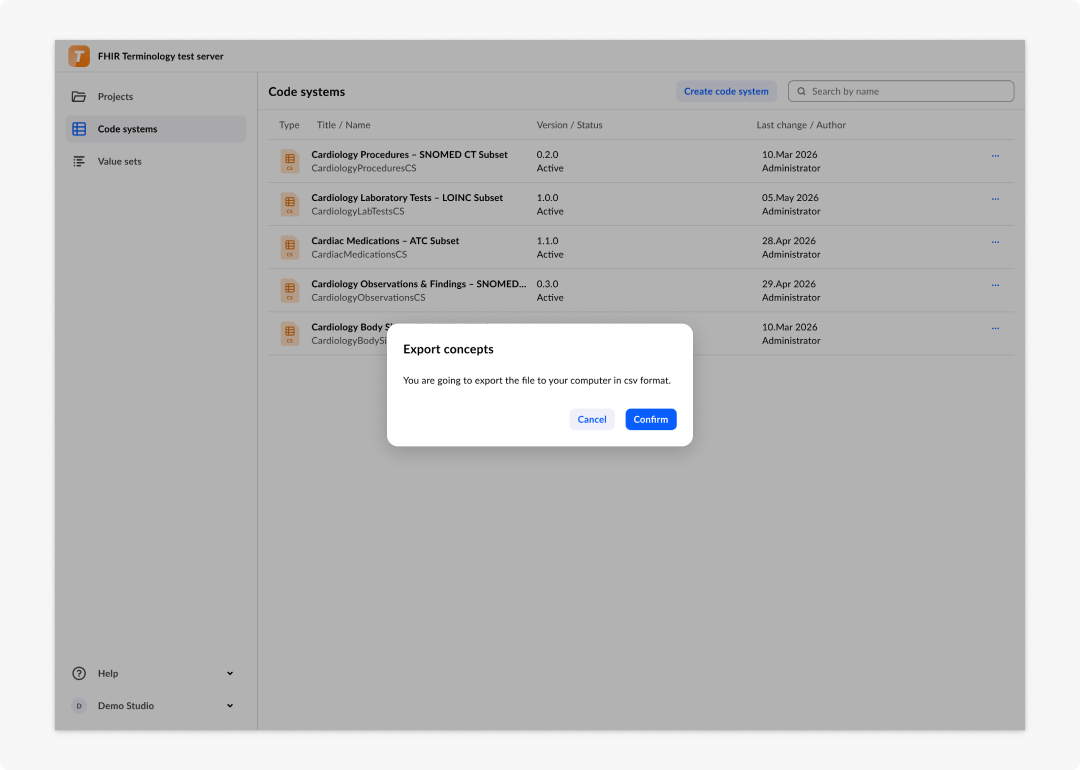Focus the Search by name field
Viewport: 1080px width, 770px height.
[900, 91]
